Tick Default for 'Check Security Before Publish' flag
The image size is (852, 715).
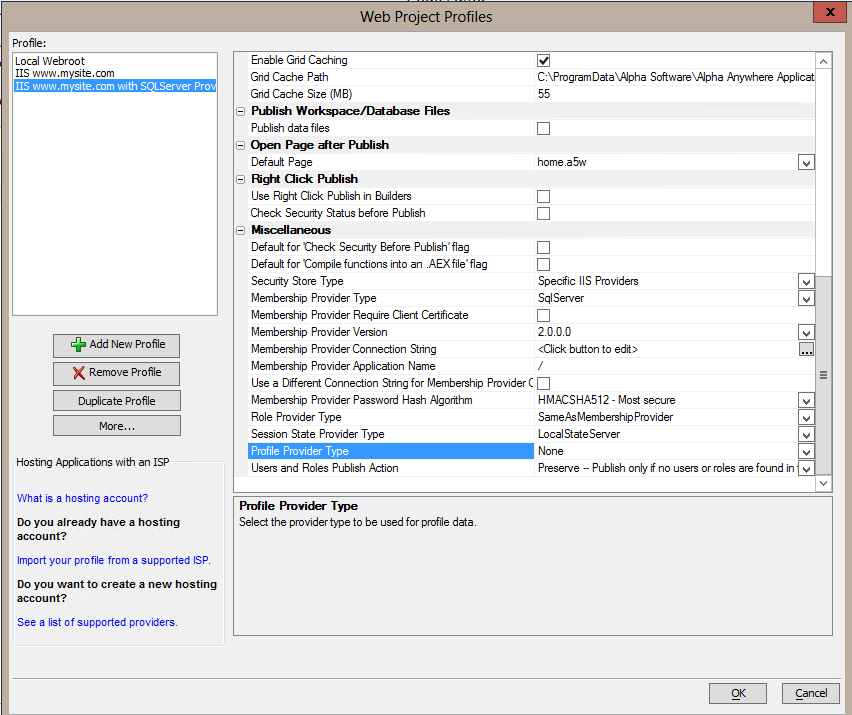[x=543, y=247]
